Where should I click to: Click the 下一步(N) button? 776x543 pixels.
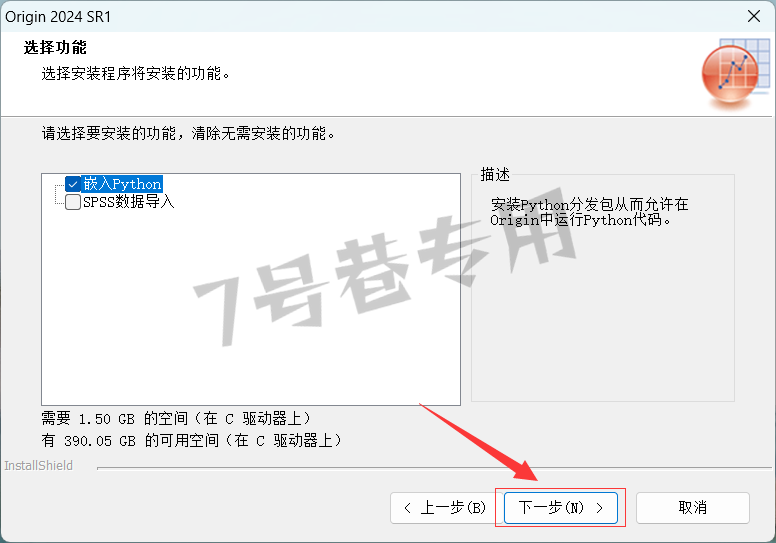click(561, 507)
